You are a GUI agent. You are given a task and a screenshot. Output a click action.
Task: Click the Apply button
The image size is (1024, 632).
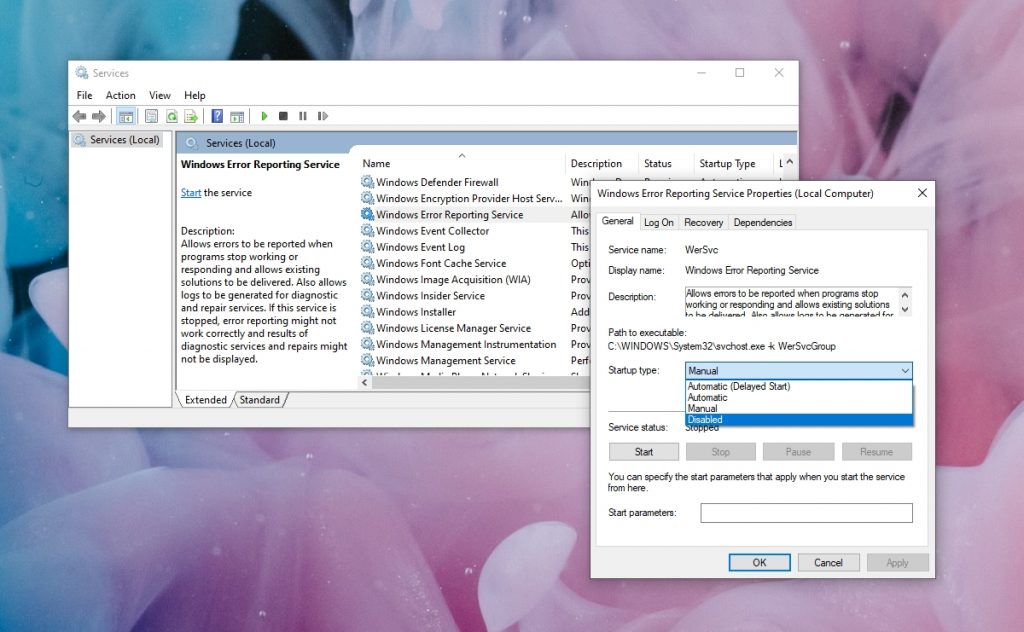897,562
